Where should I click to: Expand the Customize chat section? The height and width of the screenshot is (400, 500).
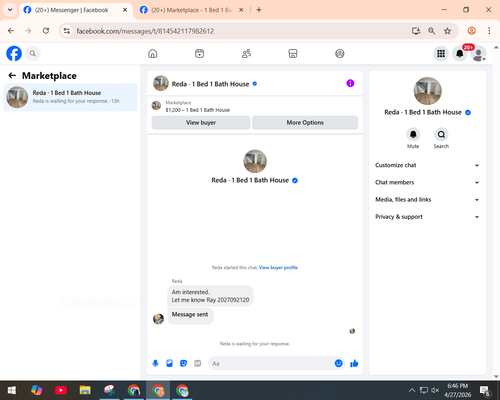coord(427,165)
